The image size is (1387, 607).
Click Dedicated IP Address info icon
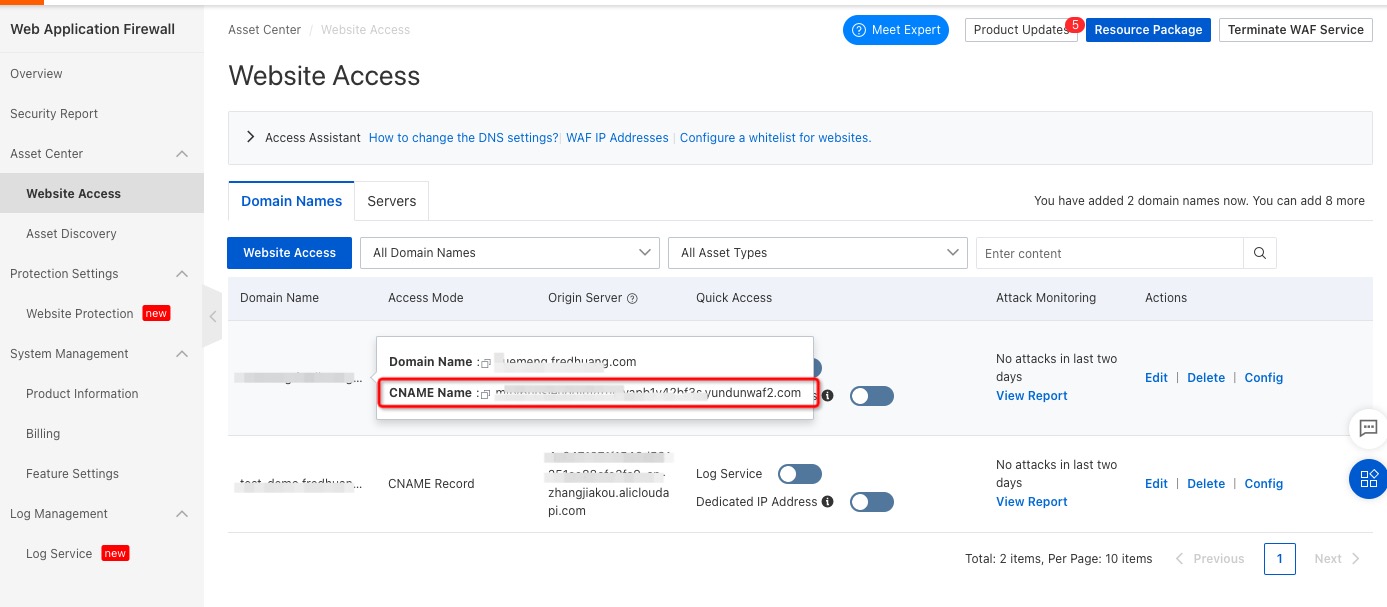pyautogui.click(x=827, y=502)
